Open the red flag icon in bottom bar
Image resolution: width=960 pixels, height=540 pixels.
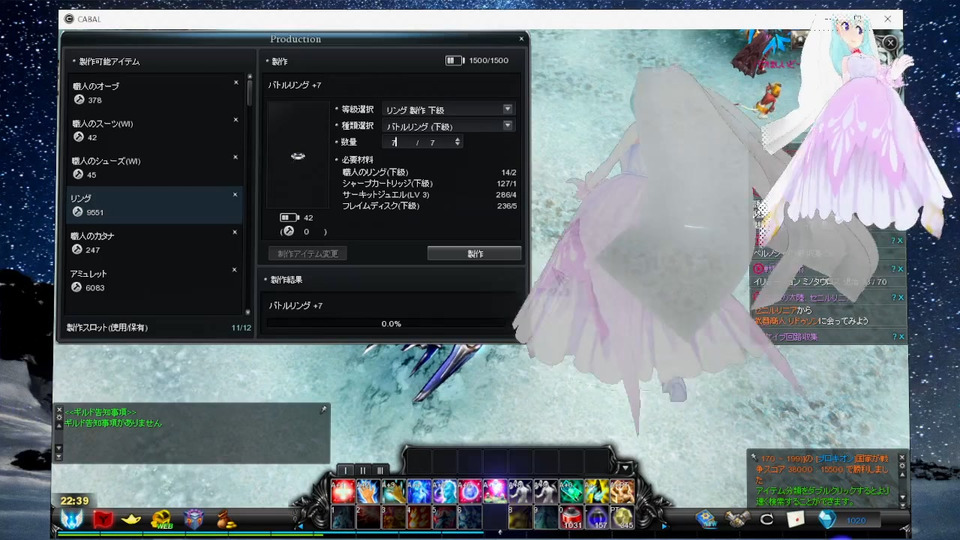click(103, 520)
